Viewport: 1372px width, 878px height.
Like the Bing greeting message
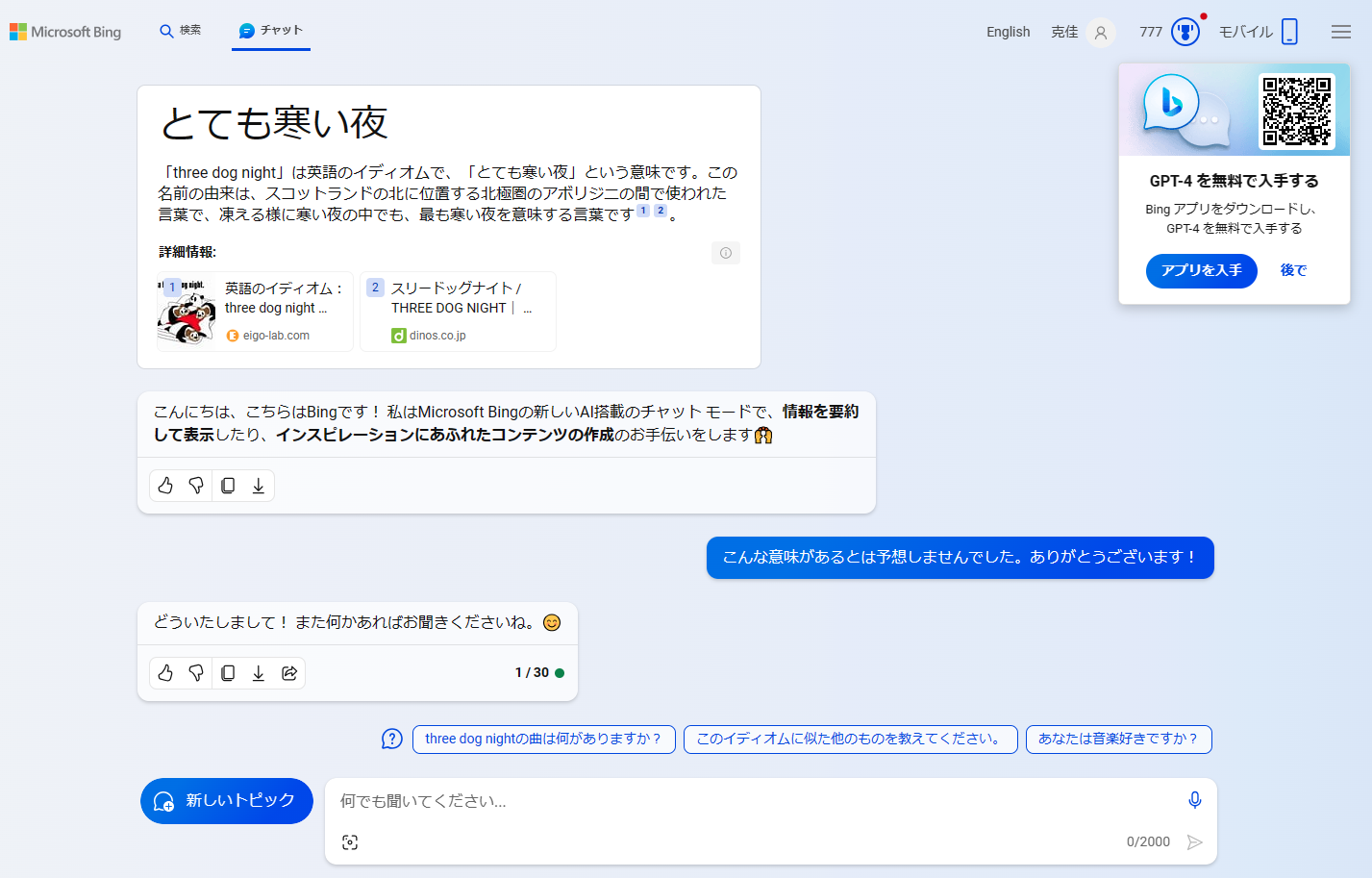tap(165, 486)
